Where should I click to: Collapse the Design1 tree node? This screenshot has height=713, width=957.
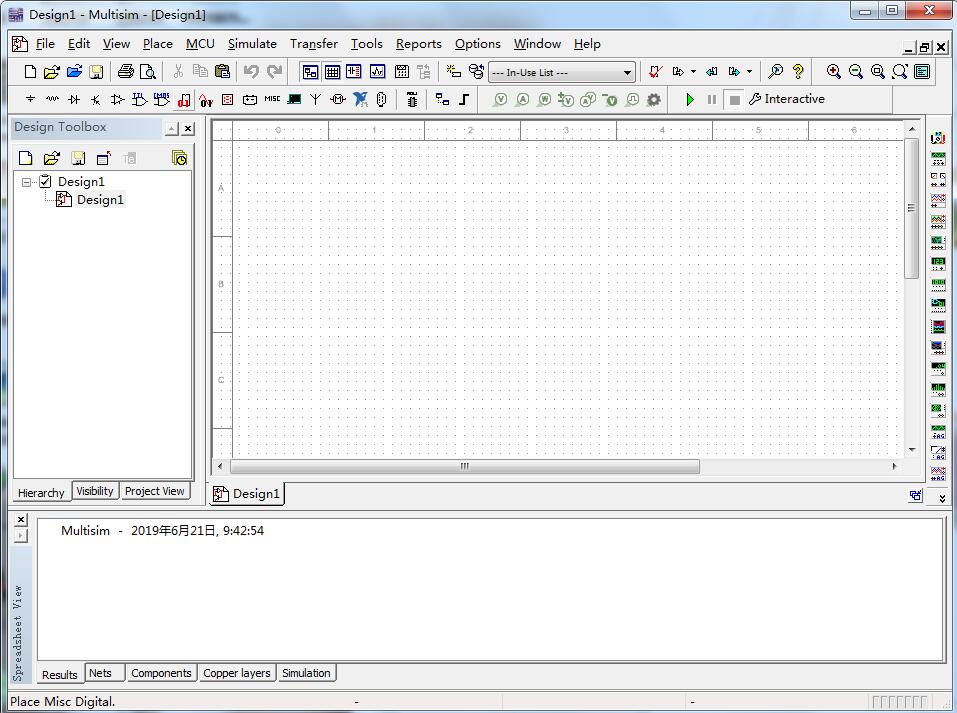click(x=27, y=182)
